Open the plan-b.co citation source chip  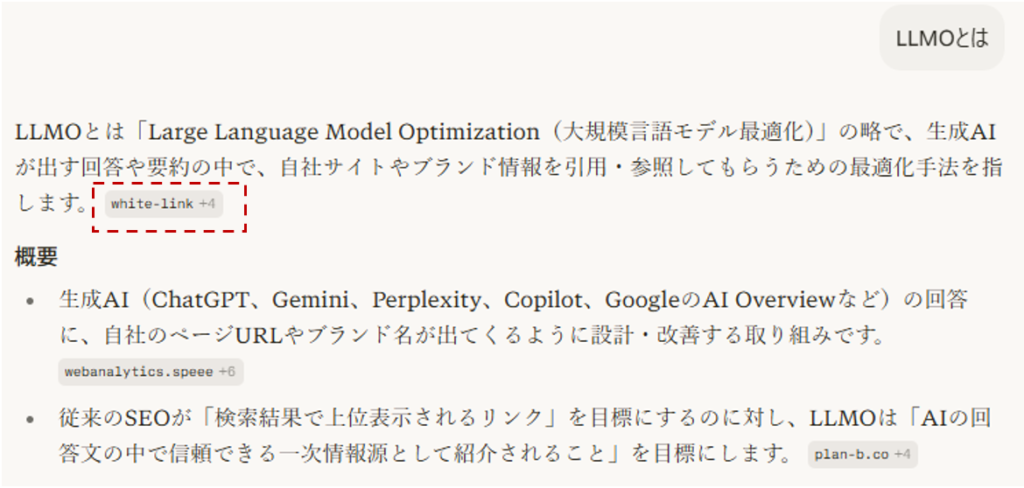coord(850,455)
